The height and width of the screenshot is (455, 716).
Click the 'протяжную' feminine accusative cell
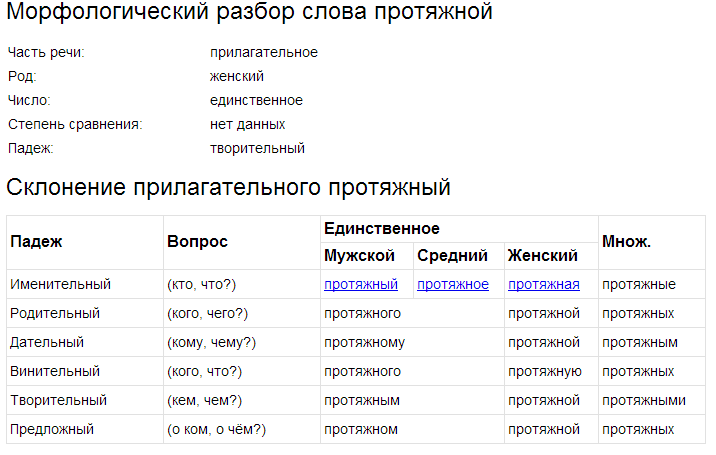click(x=545, y=371)
